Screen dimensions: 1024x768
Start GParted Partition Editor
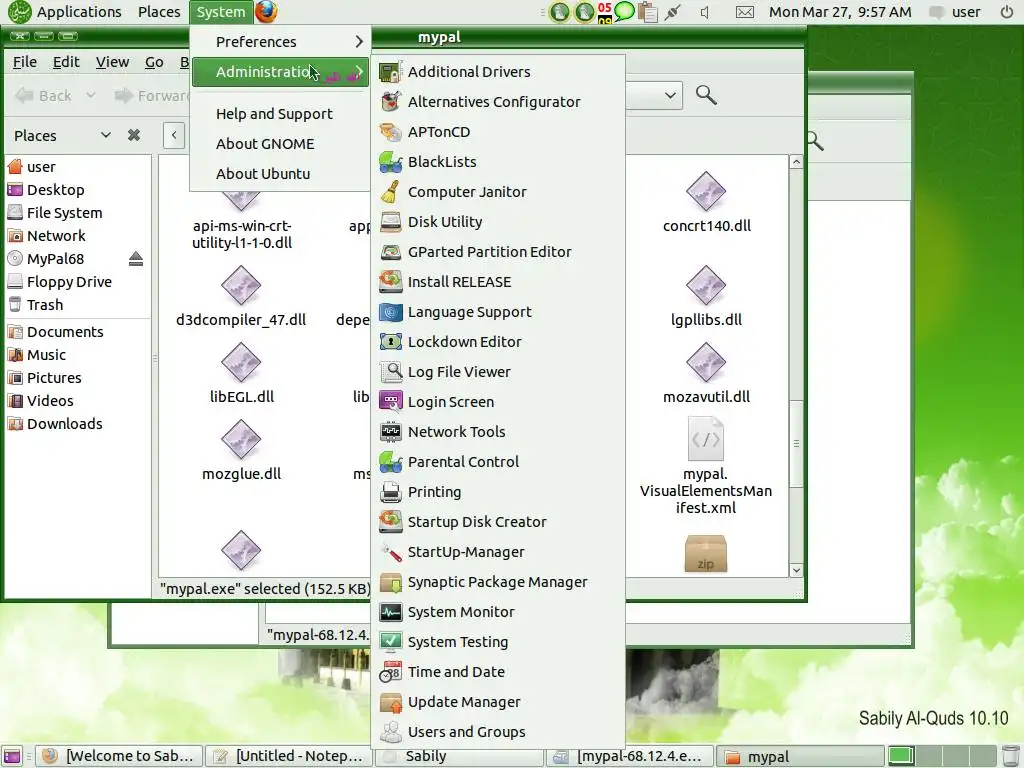[498, 252]
